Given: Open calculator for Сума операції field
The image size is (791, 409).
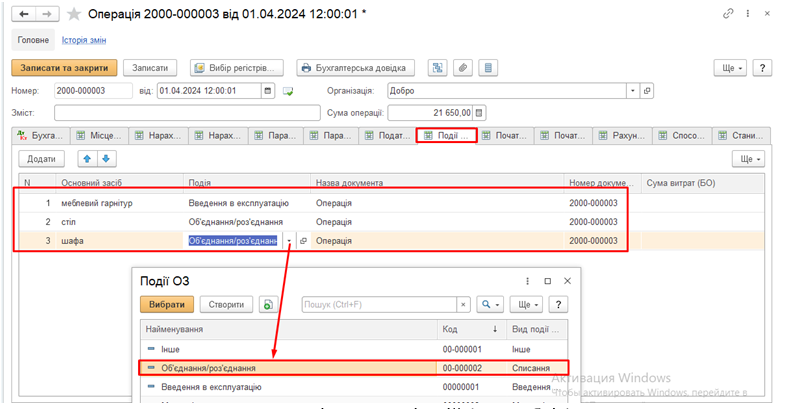Looking at the screenshot, I should coord(479,113).
